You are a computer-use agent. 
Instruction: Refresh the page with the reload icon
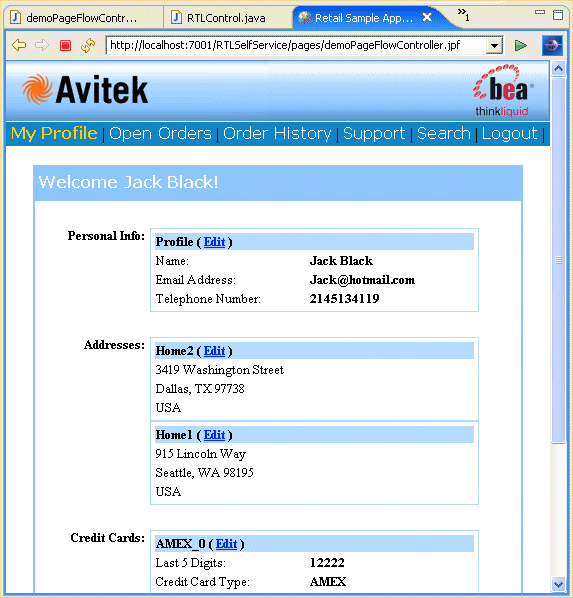tap(88, 45)
